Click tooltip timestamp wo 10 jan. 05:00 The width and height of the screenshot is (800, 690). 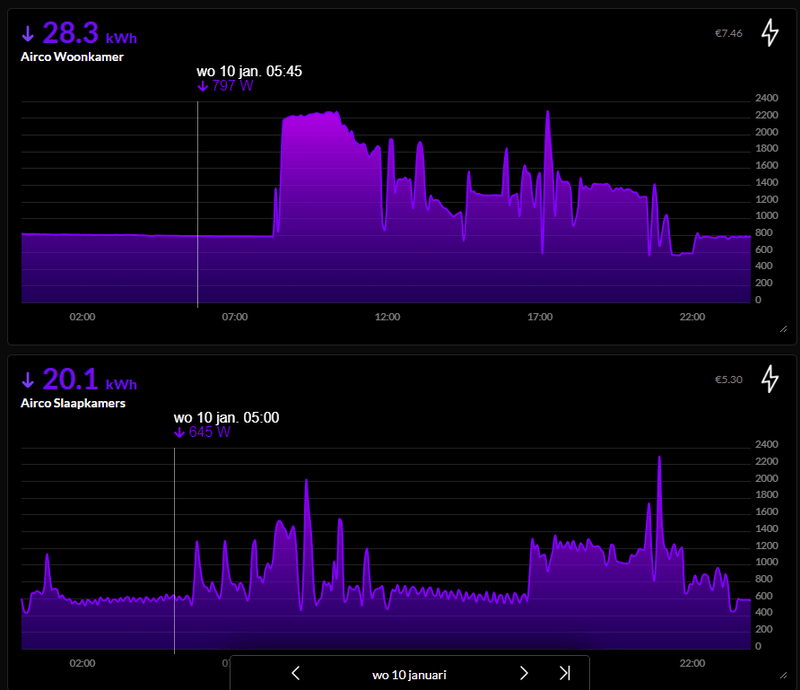[226, 417]
